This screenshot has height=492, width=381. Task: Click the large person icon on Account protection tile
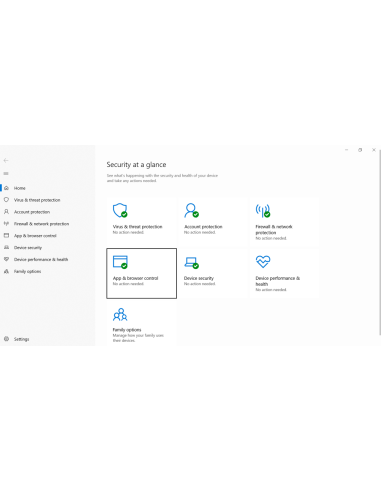(x=191, y=210)
